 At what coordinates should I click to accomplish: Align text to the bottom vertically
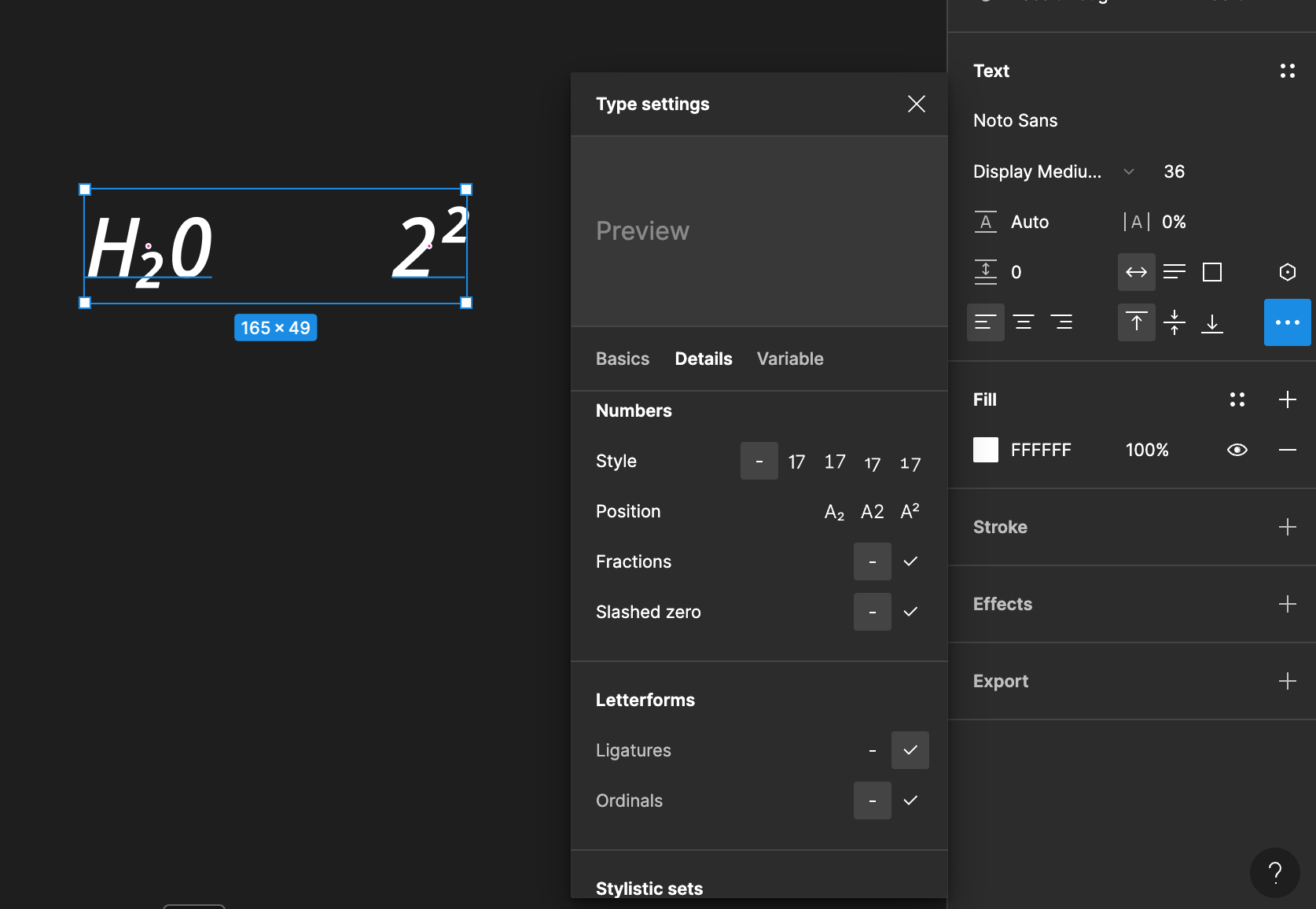(1211, 322)
